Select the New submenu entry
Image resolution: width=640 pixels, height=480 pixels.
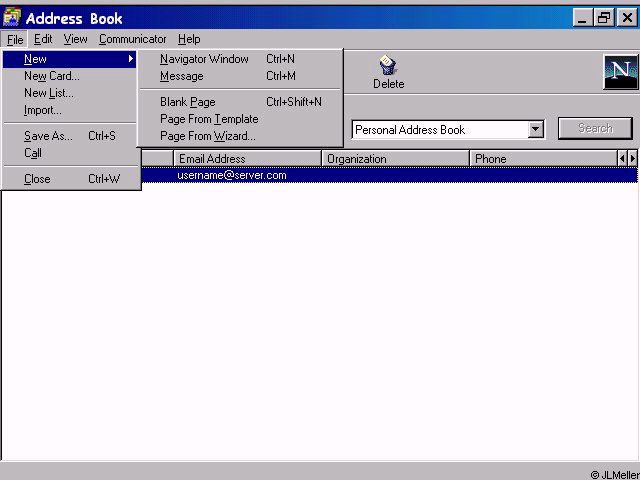69,59
